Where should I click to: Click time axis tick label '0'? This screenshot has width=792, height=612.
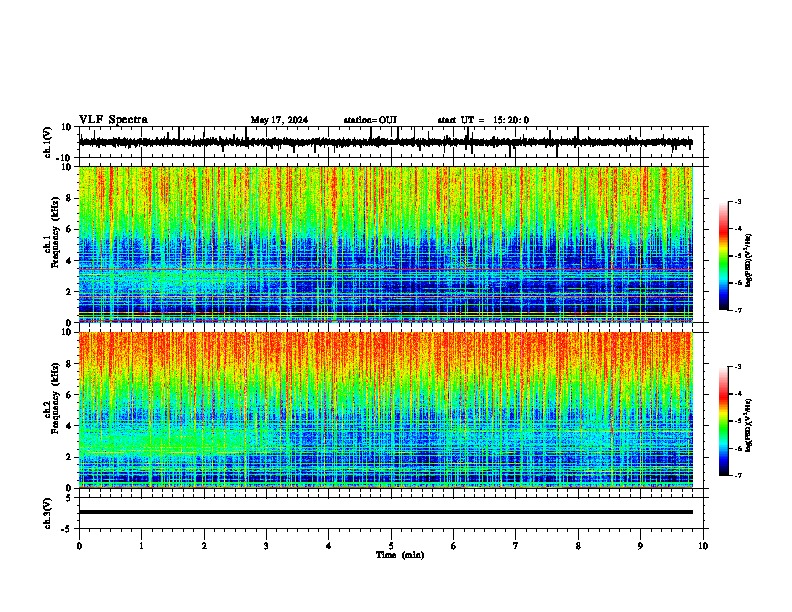pyautogui.click(x=79, y=546)
